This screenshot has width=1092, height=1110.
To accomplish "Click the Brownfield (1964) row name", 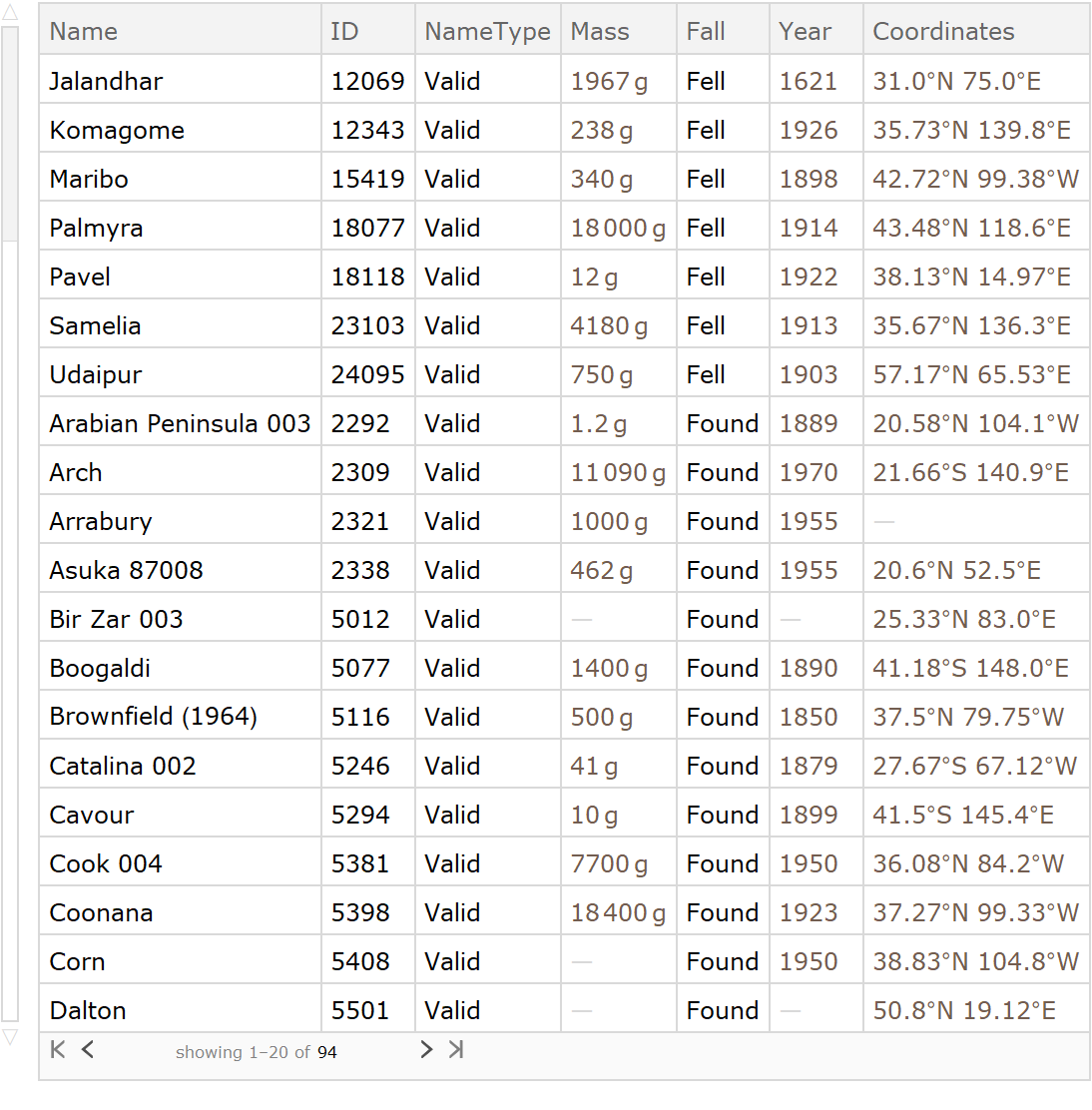I will pyautogui.click(x=153, y=718).
